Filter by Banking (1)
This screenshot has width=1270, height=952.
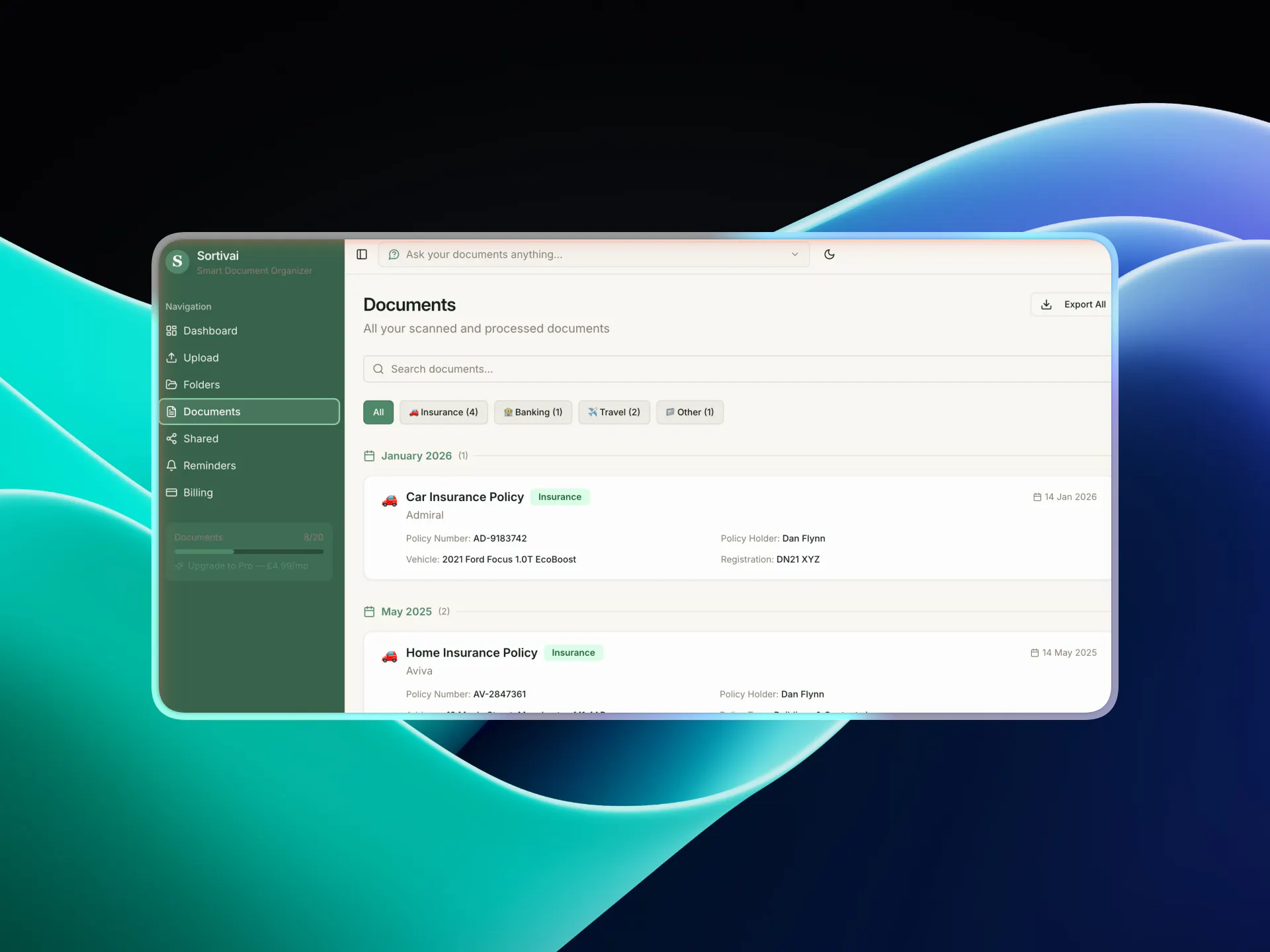pos(533,413)
